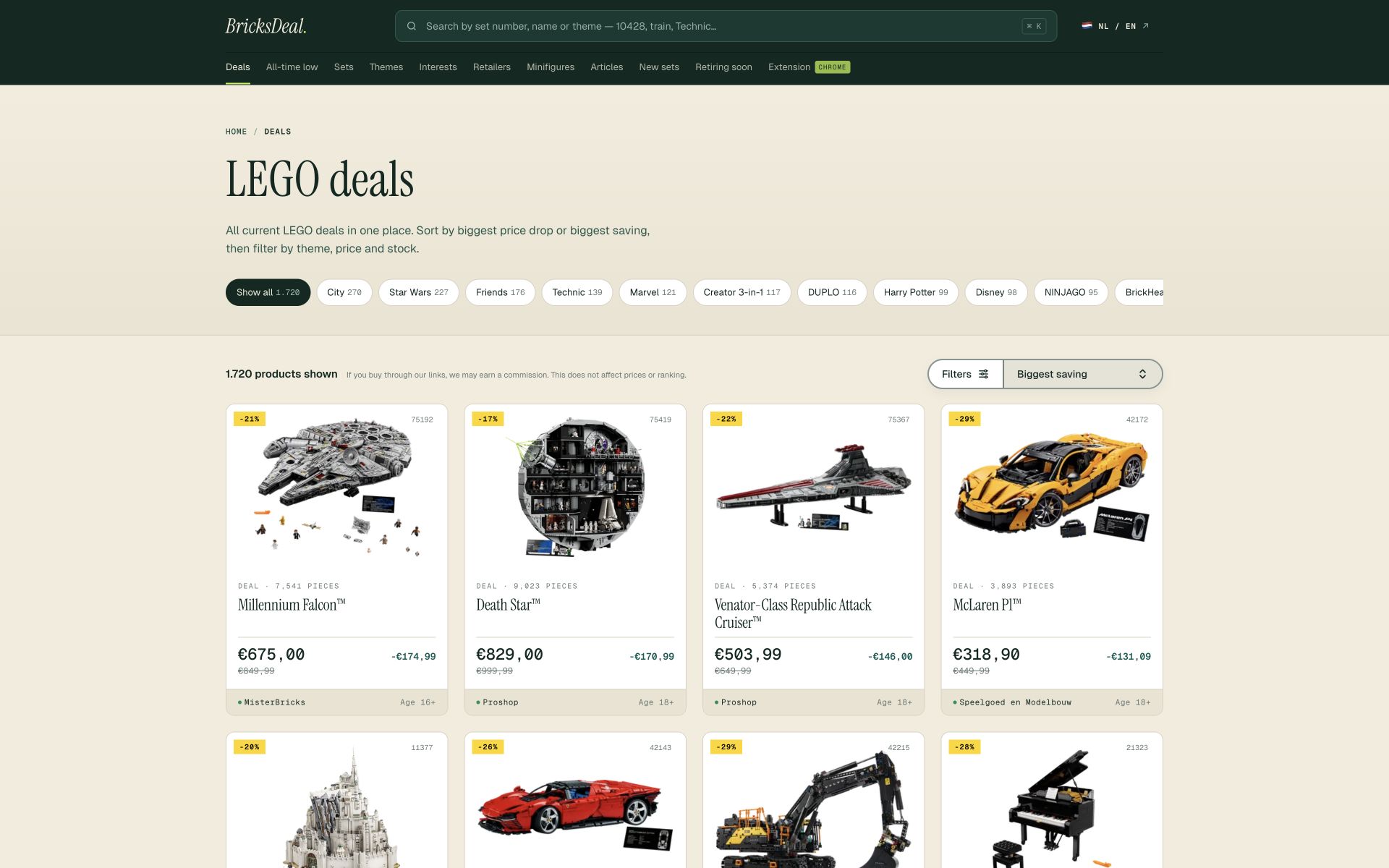
Task: Click the HOME breadcrumb link
Action: click(x=236, y=132)
